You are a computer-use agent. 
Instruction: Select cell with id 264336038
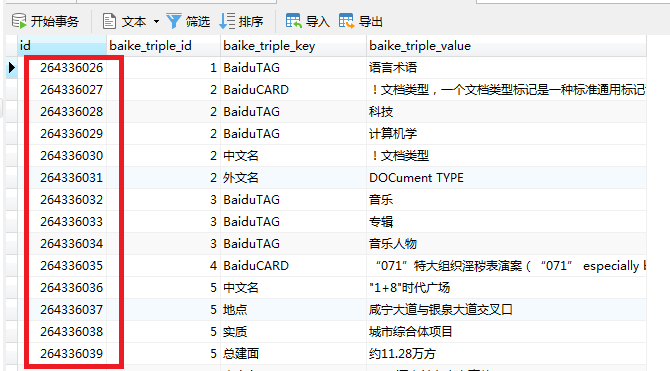(62, 332)
